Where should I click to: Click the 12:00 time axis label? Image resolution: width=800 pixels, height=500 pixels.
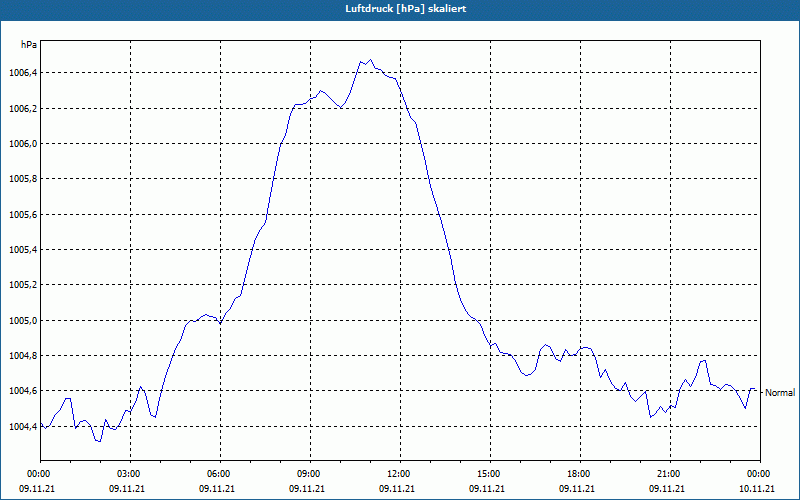pyautogui.click(x=397, y=474)
